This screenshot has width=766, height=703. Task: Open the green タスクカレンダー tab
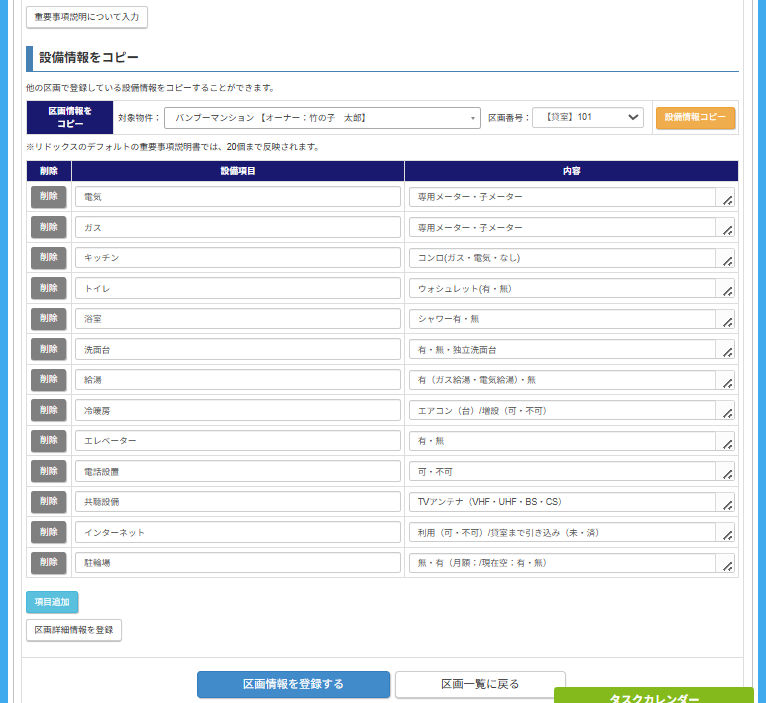[653, 697]
